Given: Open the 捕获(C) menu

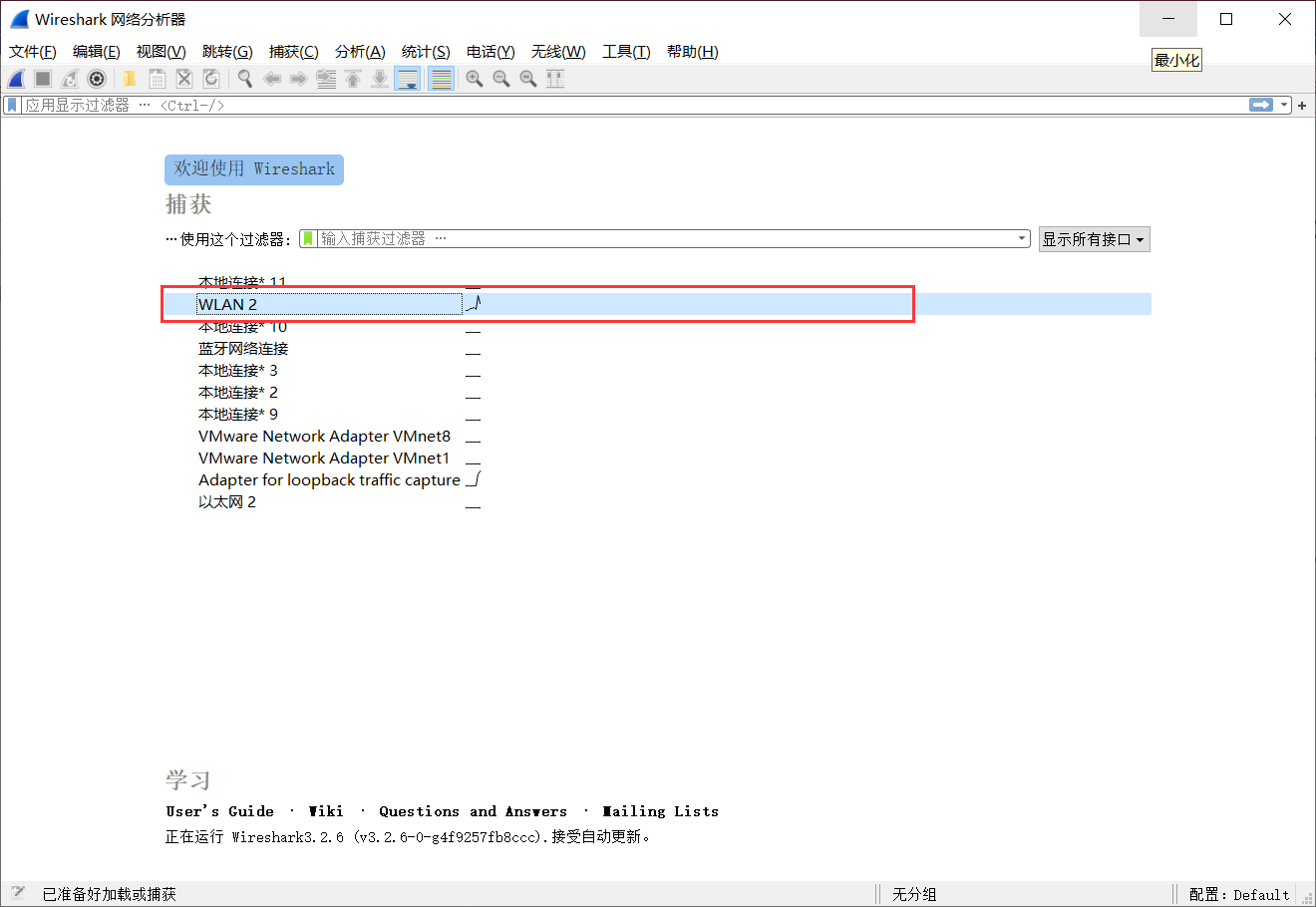Looking at the screenshot, I should [293, 52].
